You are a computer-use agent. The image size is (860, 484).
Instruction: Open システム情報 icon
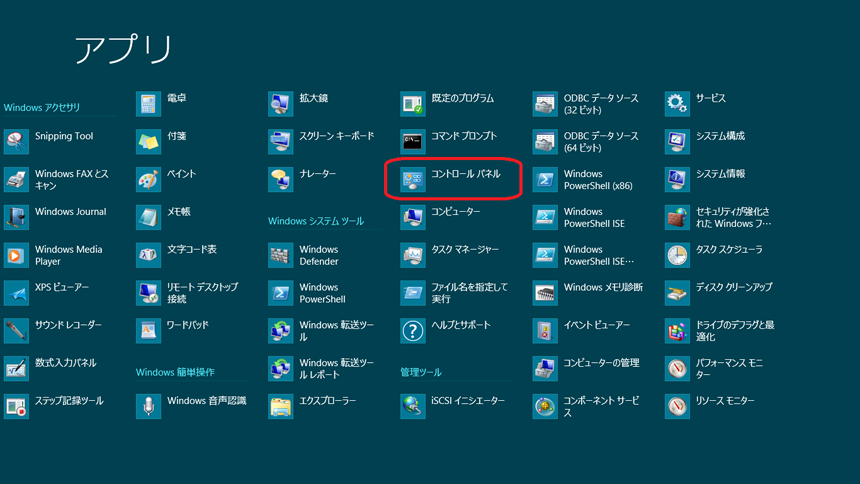[x=677, y=179]
